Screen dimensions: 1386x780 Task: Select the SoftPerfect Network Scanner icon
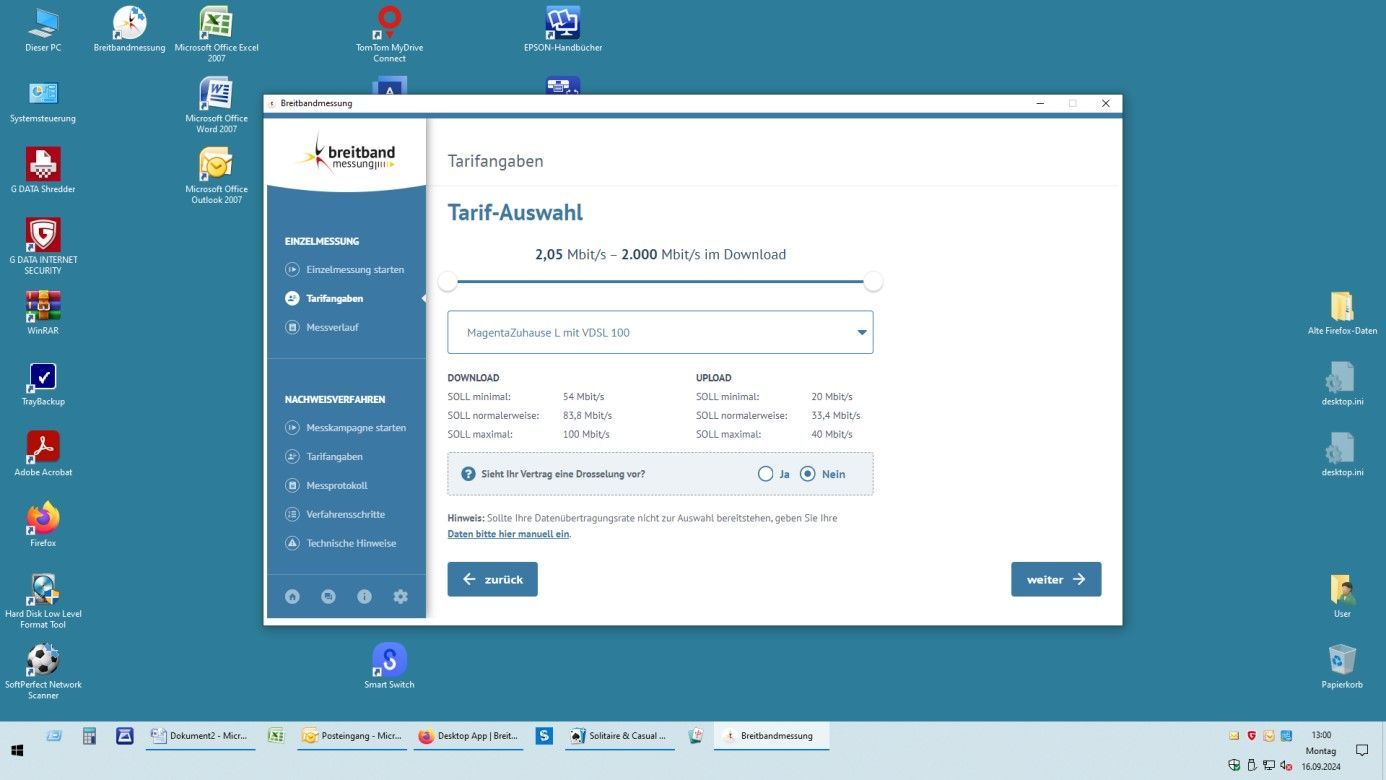pos(43,671)
